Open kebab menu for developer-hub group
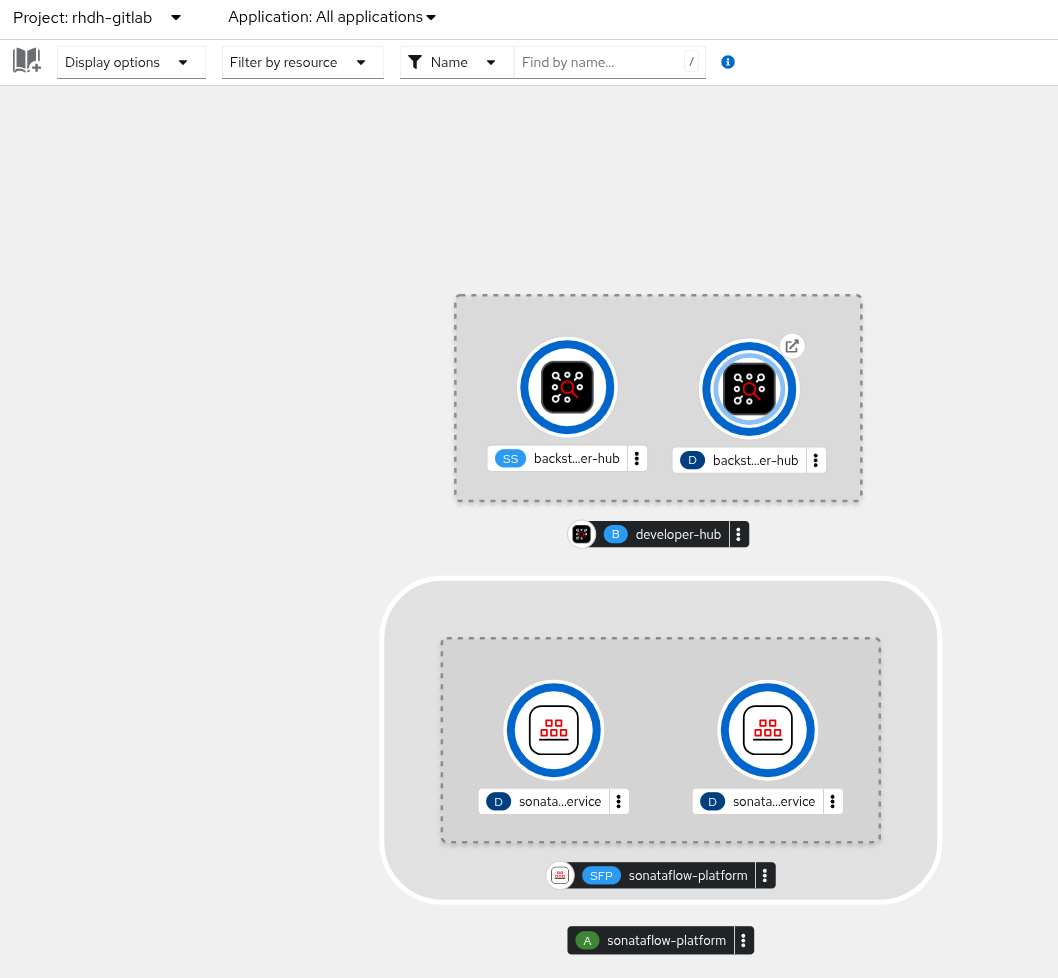This screenshot has width=1058, height=978. pyautogui.click(x=739, y=535)
